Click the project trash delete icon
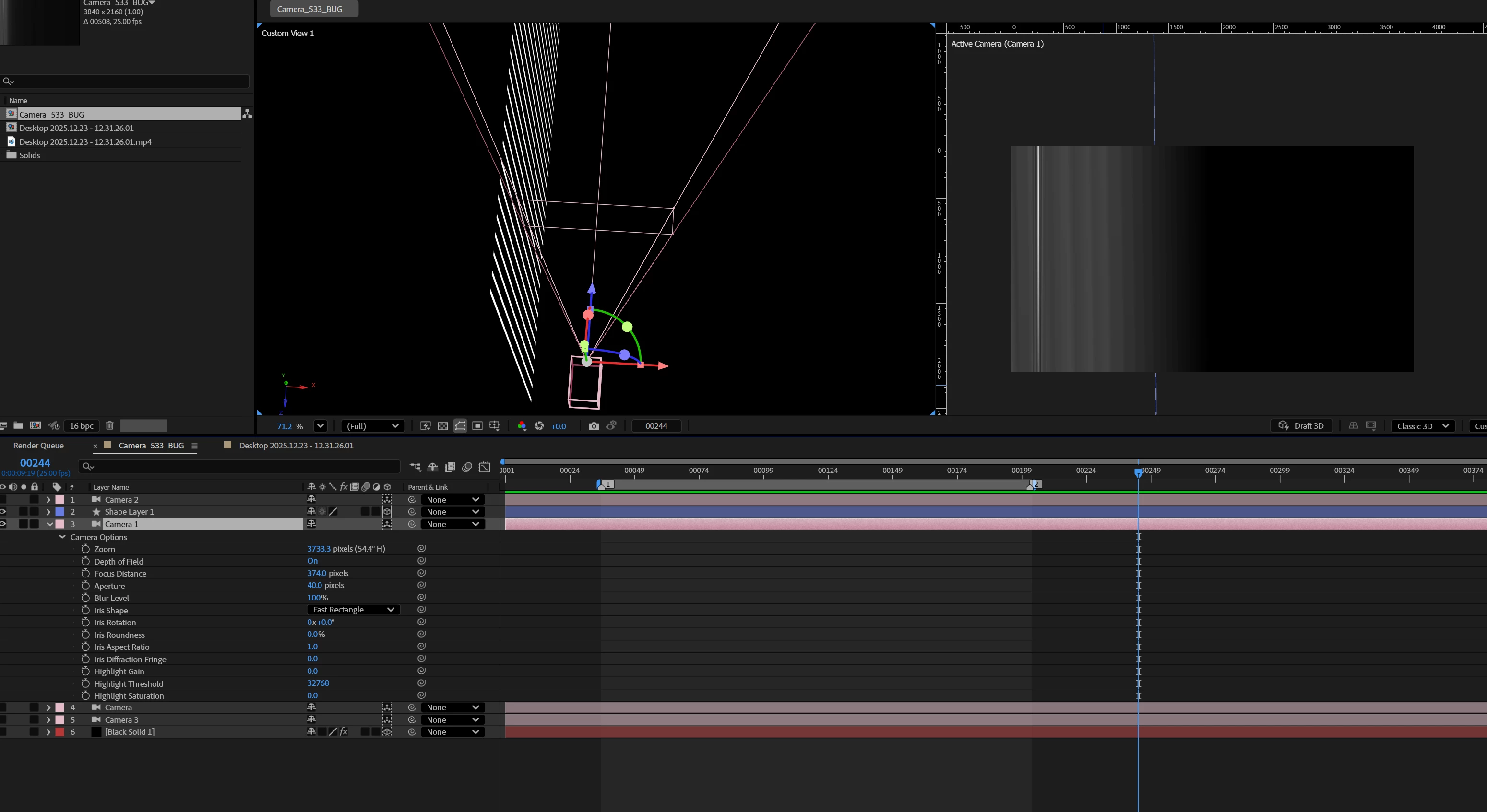 110,425
